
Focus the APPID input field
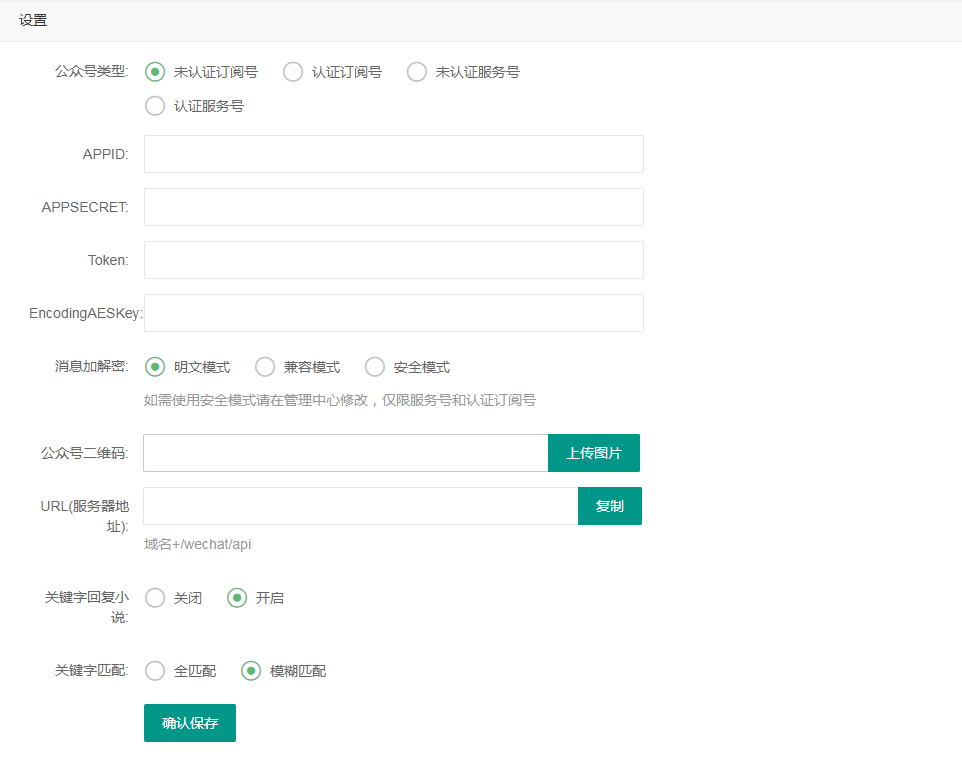(394, 154)
